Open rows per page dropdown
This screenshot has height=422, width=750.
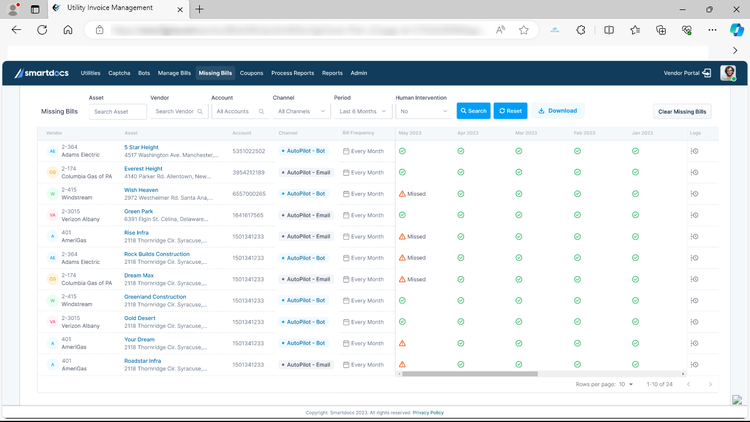626,384
